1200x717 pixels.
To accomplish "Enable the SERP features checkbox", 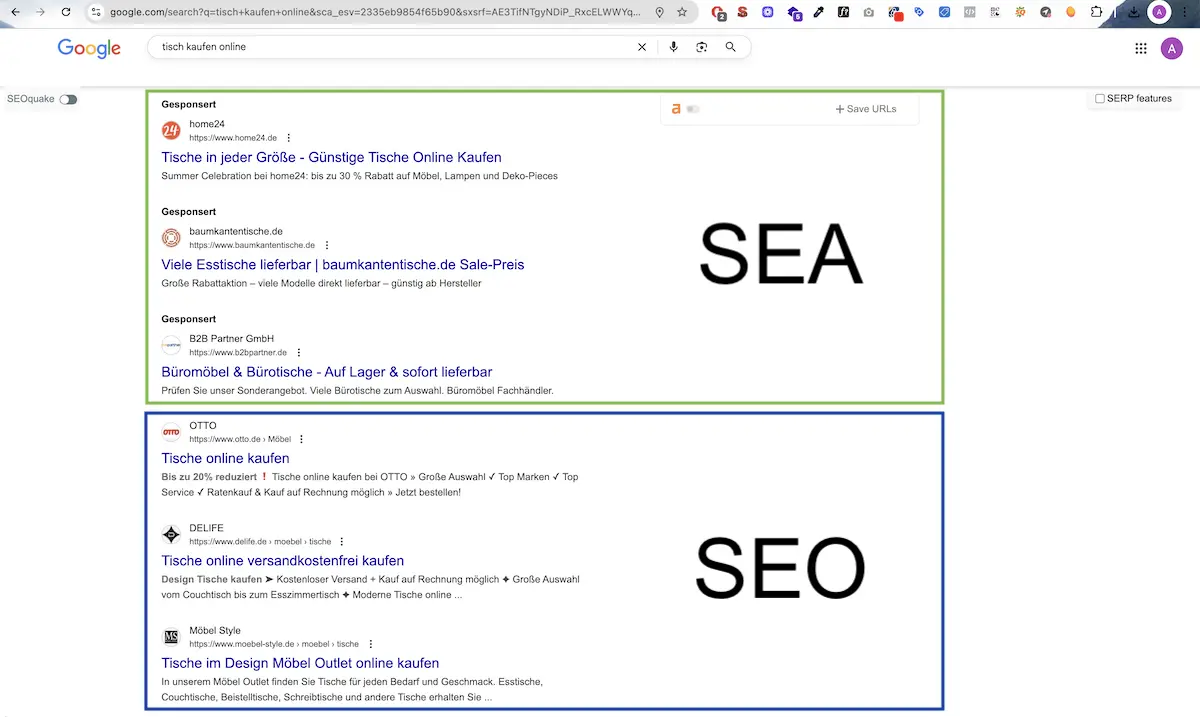I will 1100,99.
